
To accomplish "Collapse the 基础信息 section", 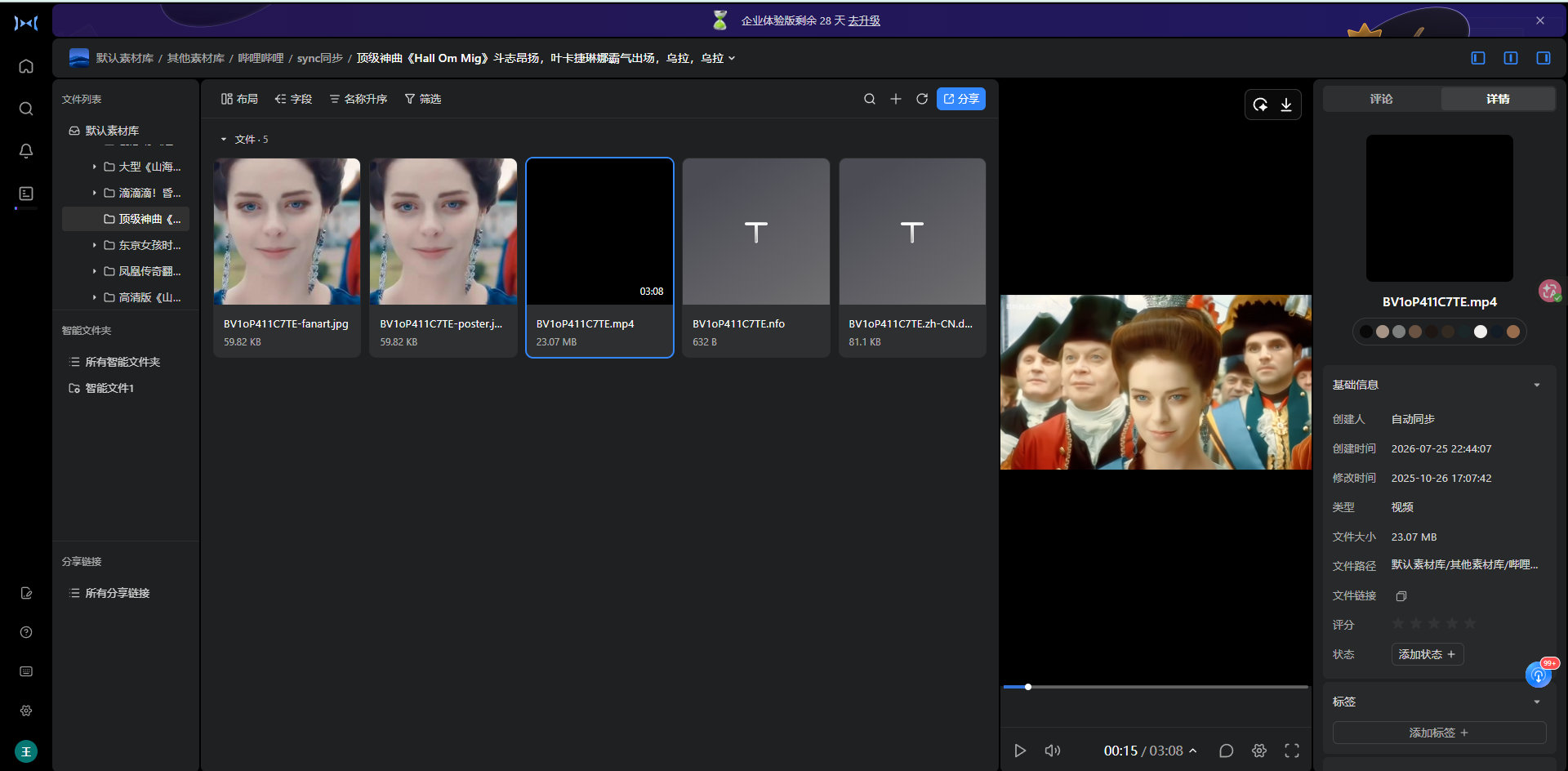I will click(x=1537, y=385).
